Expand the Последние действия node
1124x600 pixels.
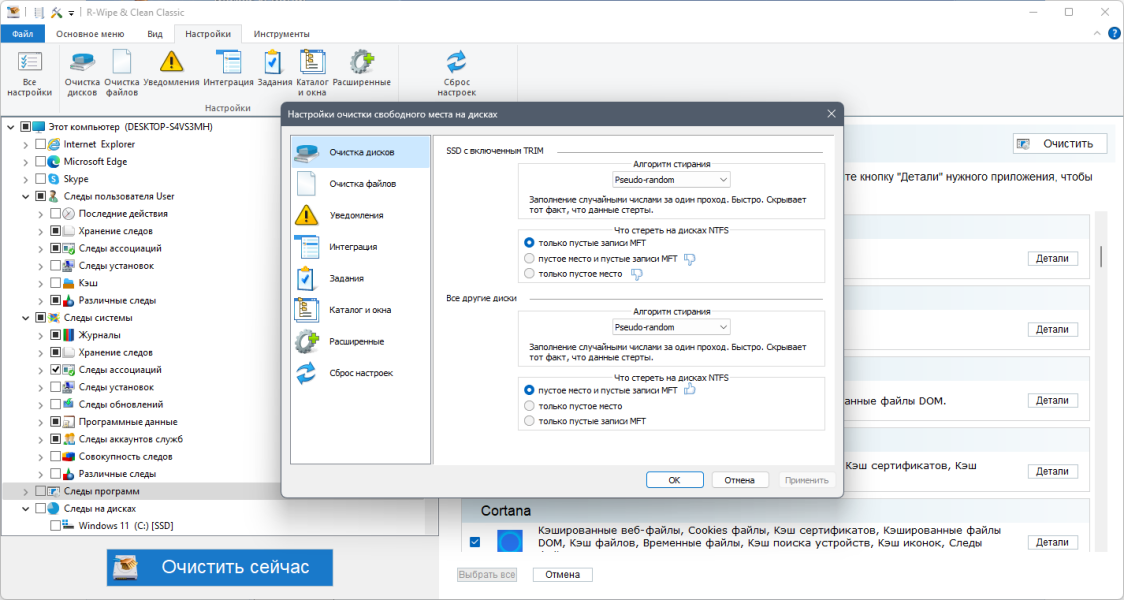[x=40, y=214]
